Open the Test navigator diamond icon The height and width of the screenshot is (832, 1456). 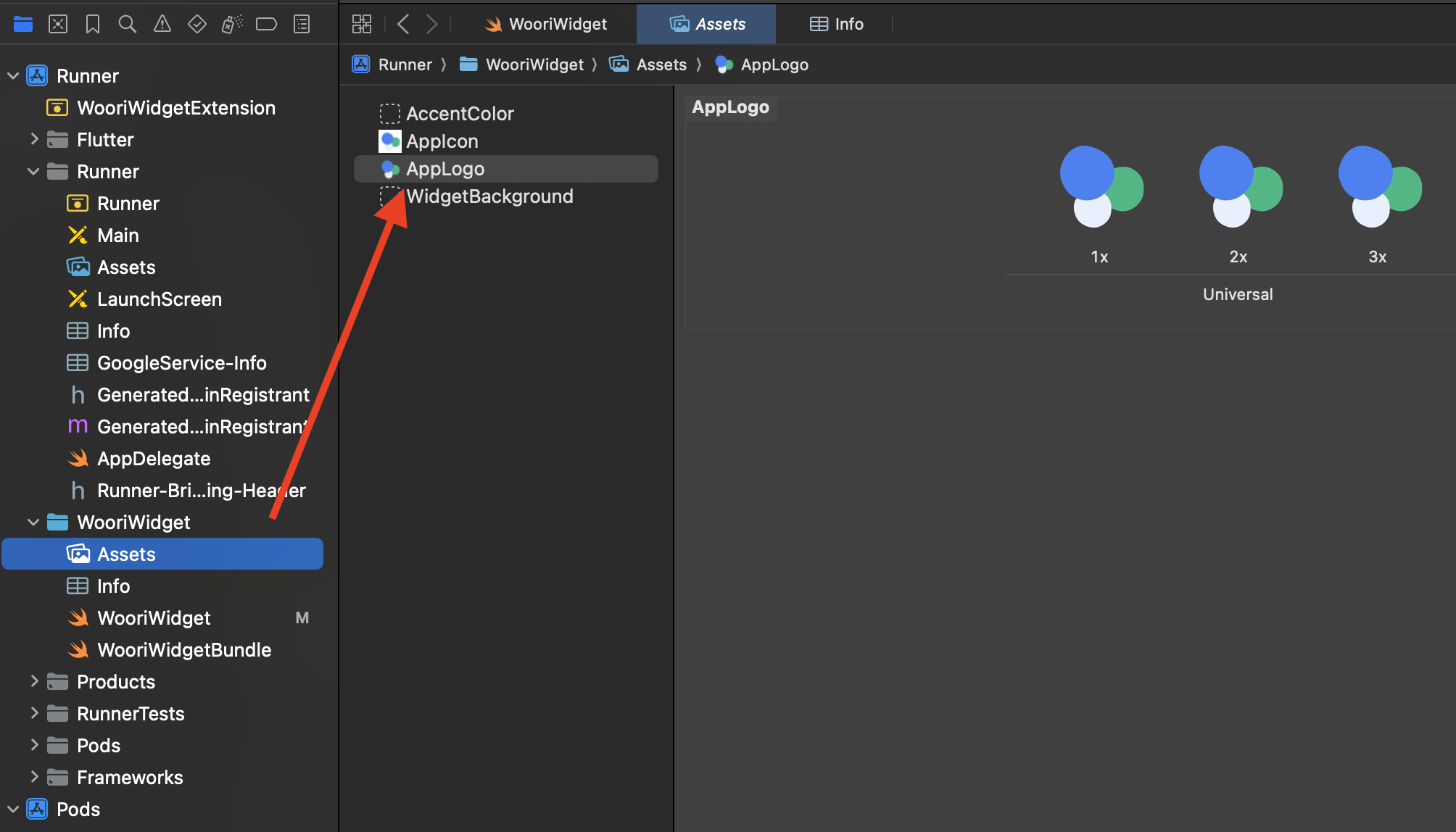197,24
